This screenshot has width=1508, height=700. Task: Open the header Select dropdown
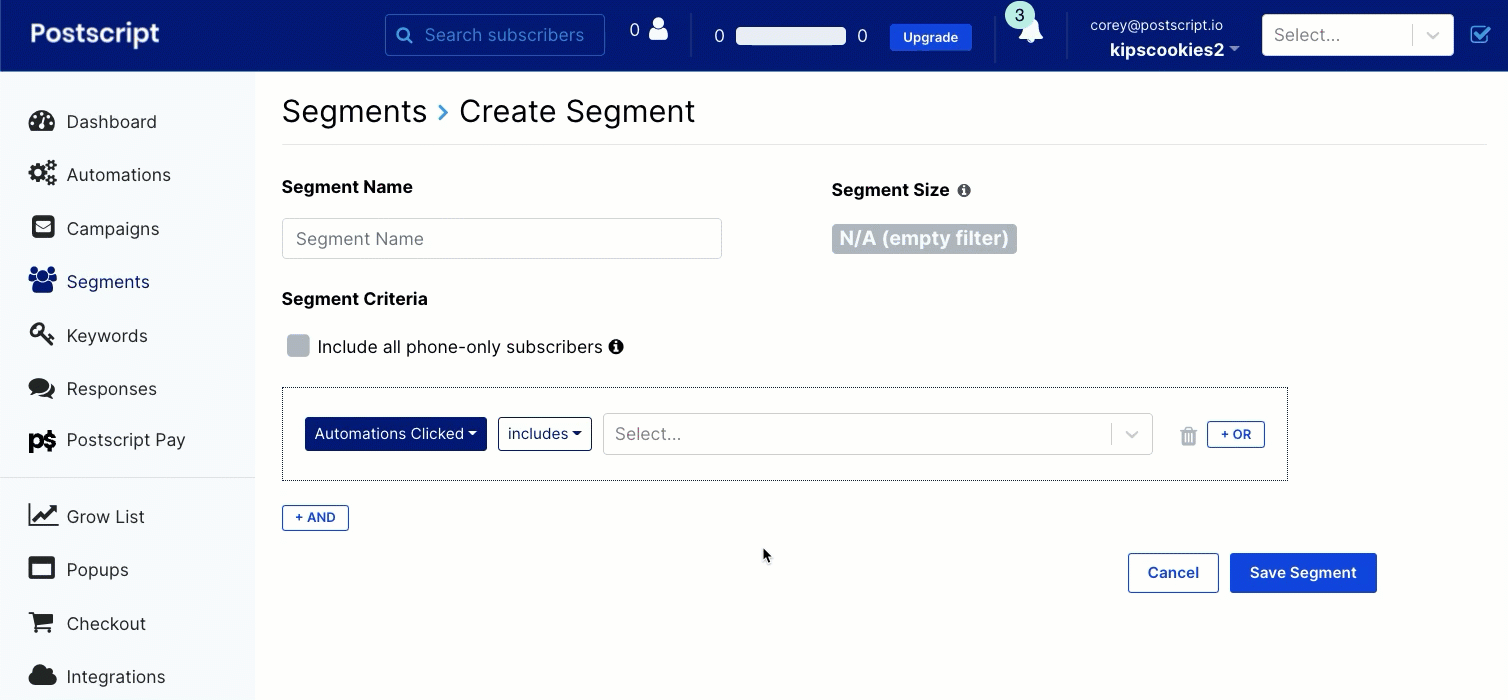(x=1358, y=35)
